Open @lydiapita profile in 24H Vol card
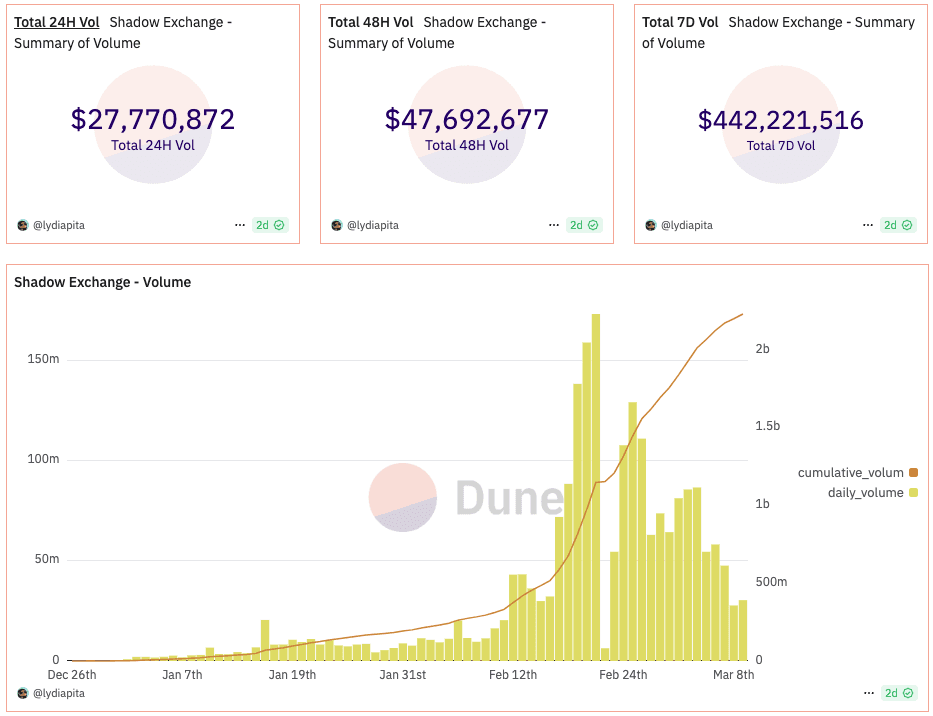 [59, 225]
